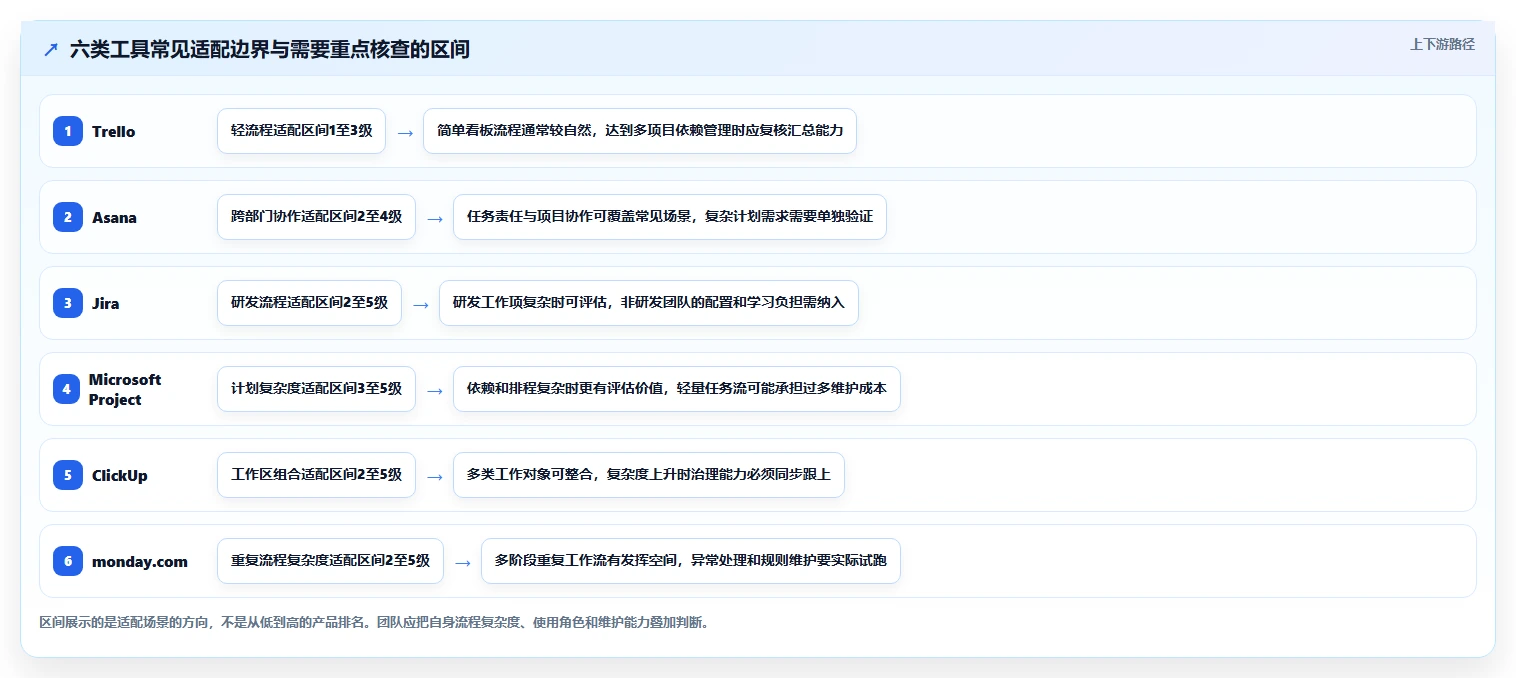Viewport: 1516px width, 678px height.
Task: Click the monday.com note 多阶段重复工作流有发挥空间
Action: coord(691,561)
